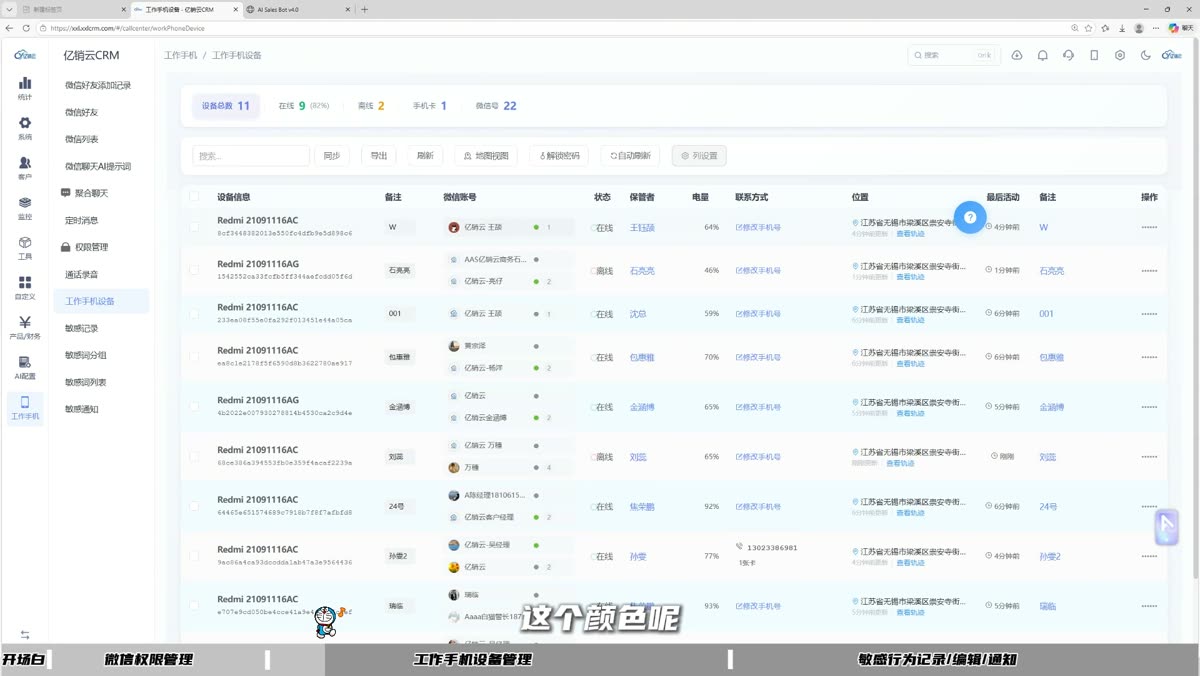
Task: Click into the device table 搜索 field
Action: 251,156
